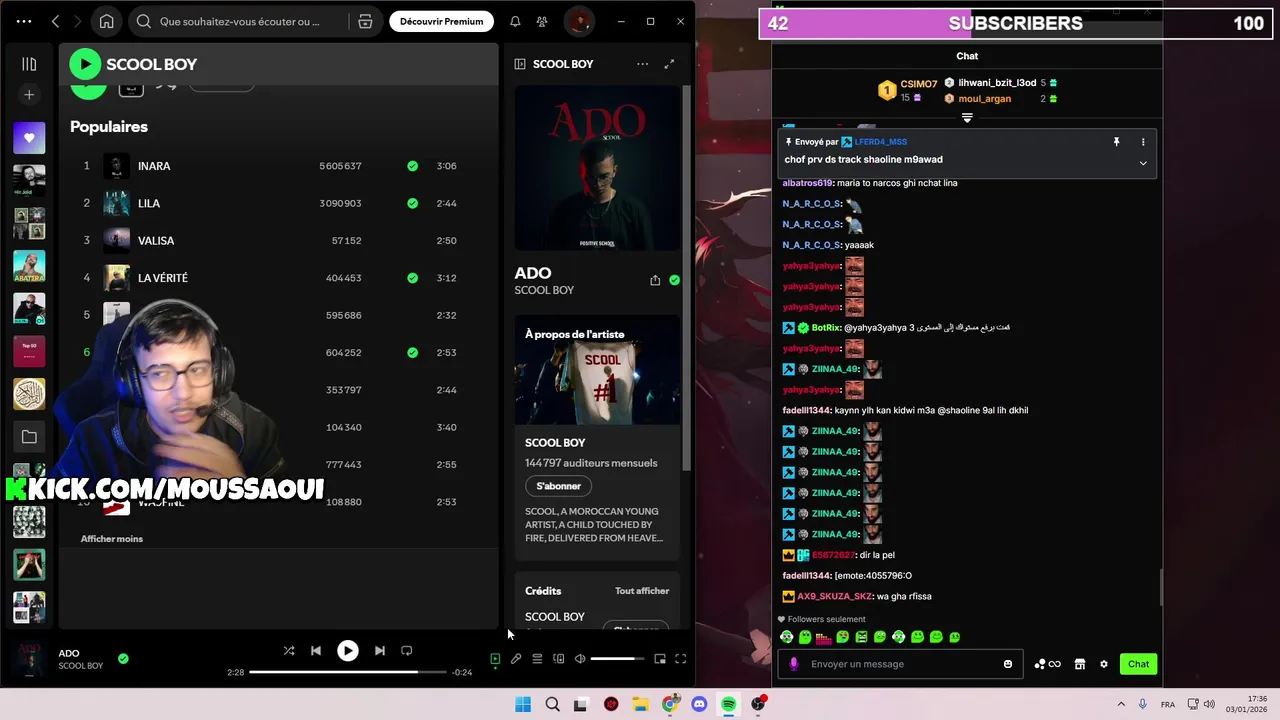Expand now playing view fullscreen
Screen dimensions: 1280x720
(669, 64)
